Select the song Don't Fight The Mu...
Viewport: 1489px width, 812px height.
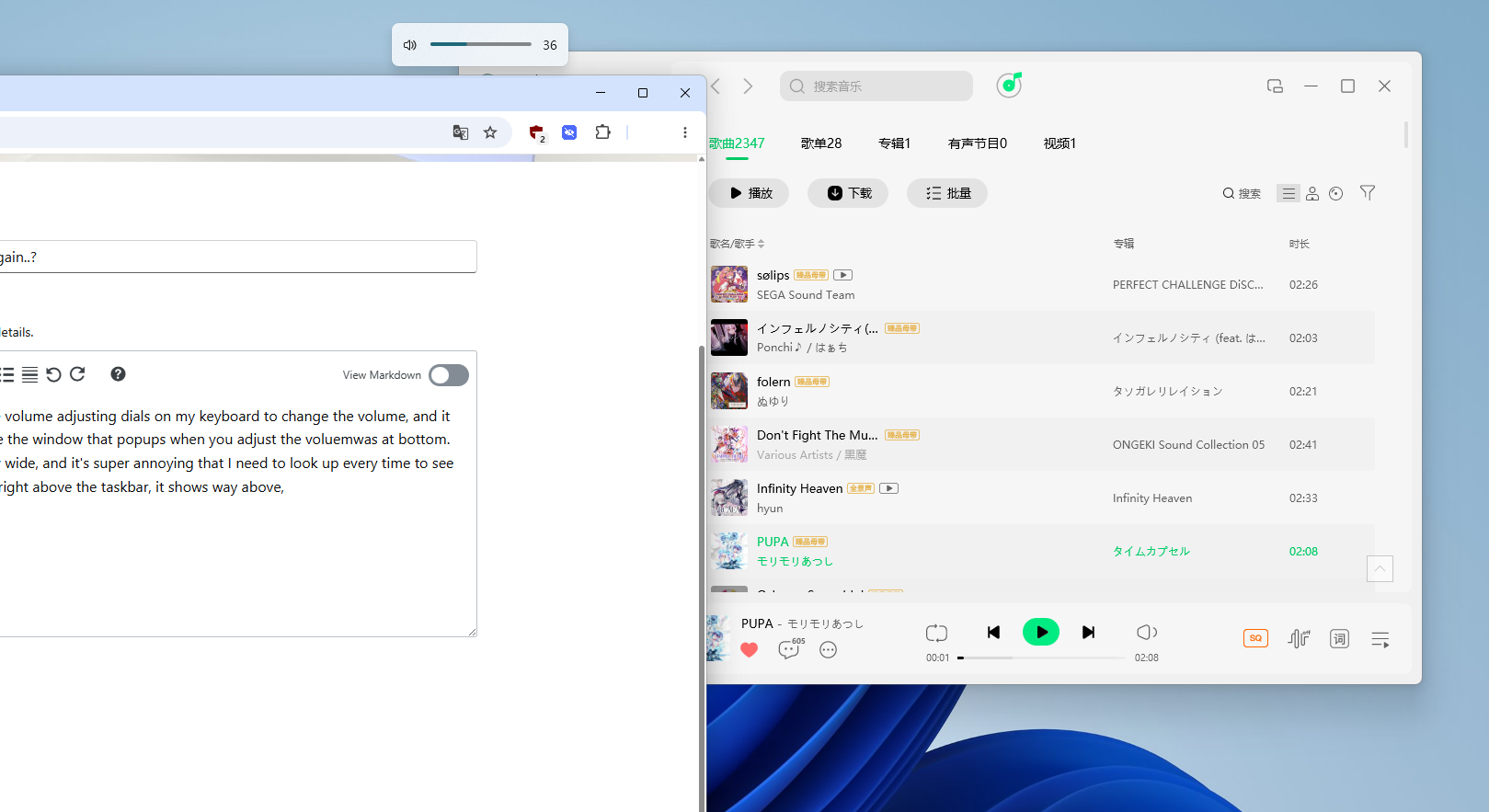pos(818,435)
